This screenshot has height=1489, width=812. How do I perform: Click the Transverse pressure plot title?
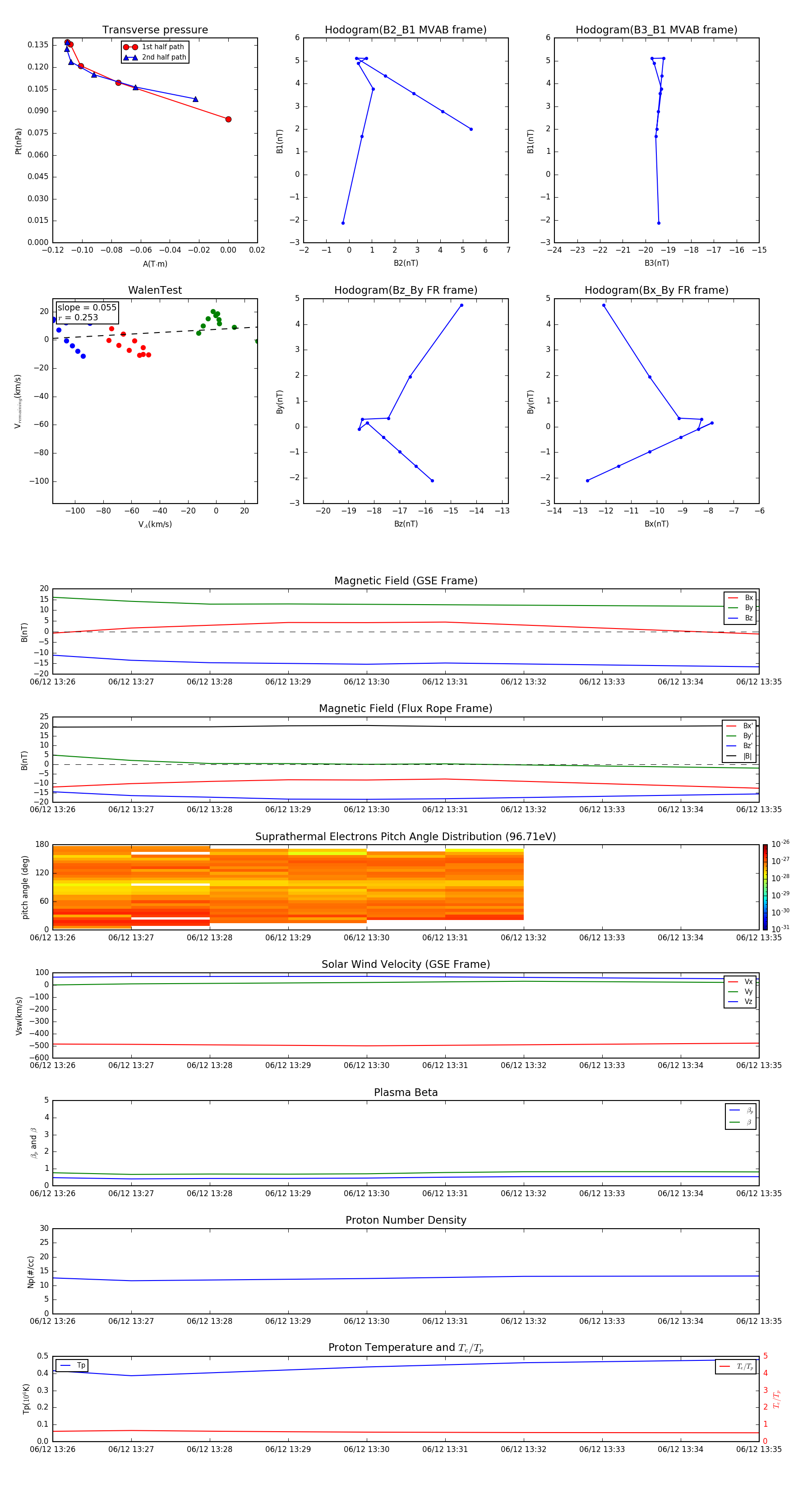[155, 29]
